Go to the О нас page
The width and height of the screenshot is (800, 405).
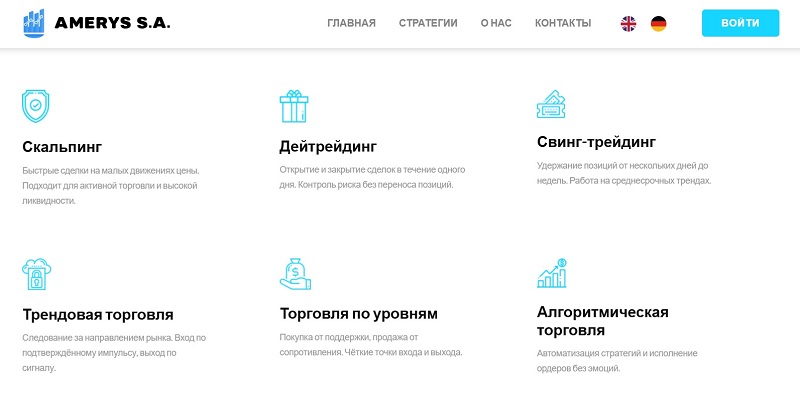click(x=496, y=23)
